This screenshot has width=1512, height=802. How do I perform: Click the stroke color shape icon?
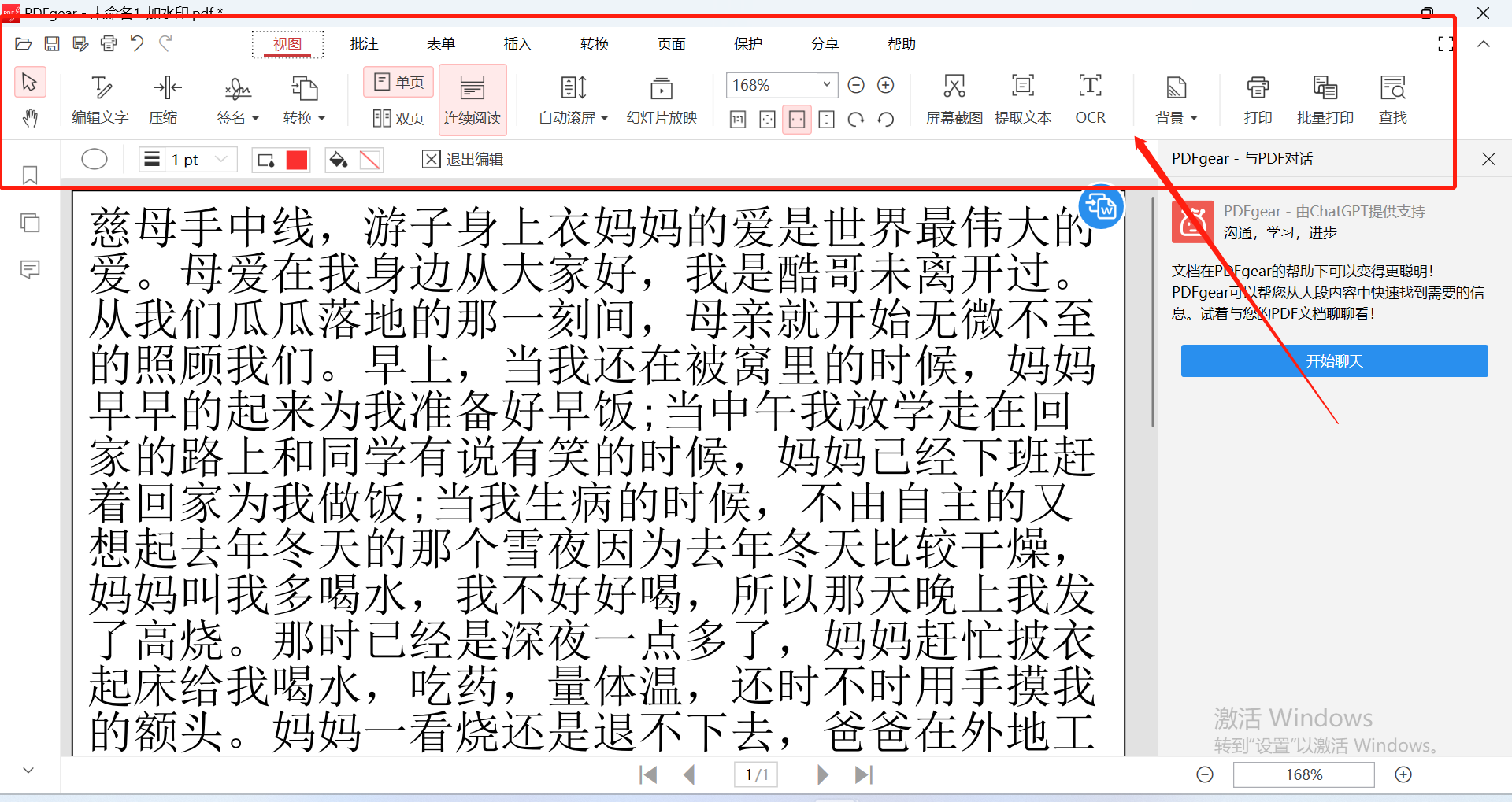coord(266,160)
